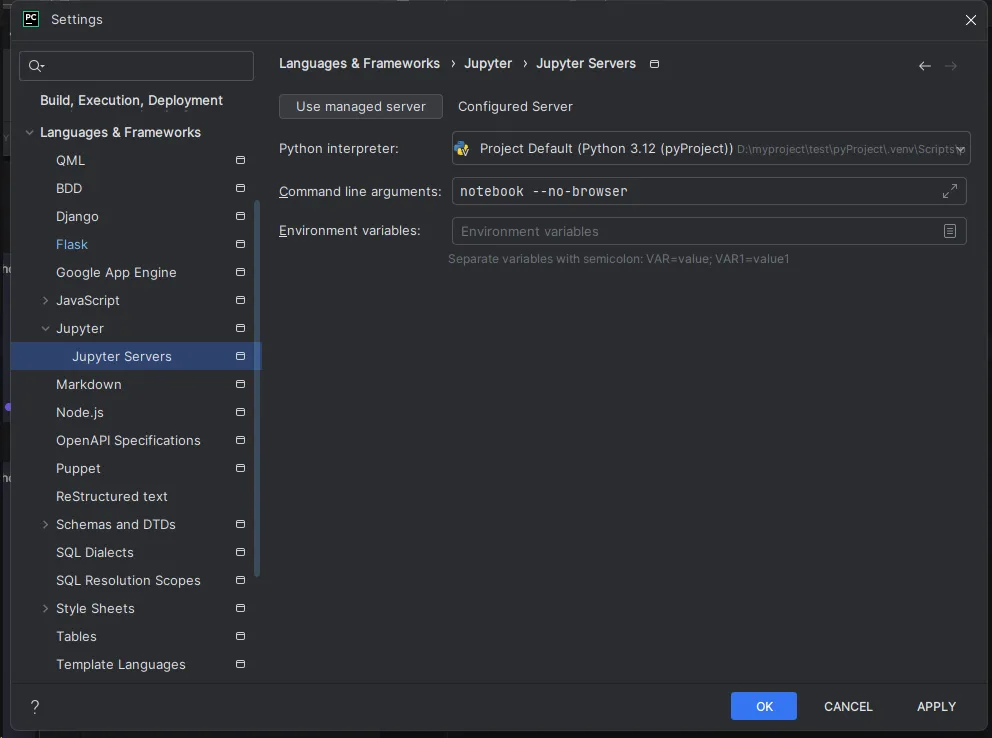The width and height of the screenshot is (992, 738).
Task: Click the PyCharm logo icon in title bar
Action: pos(31,19)
